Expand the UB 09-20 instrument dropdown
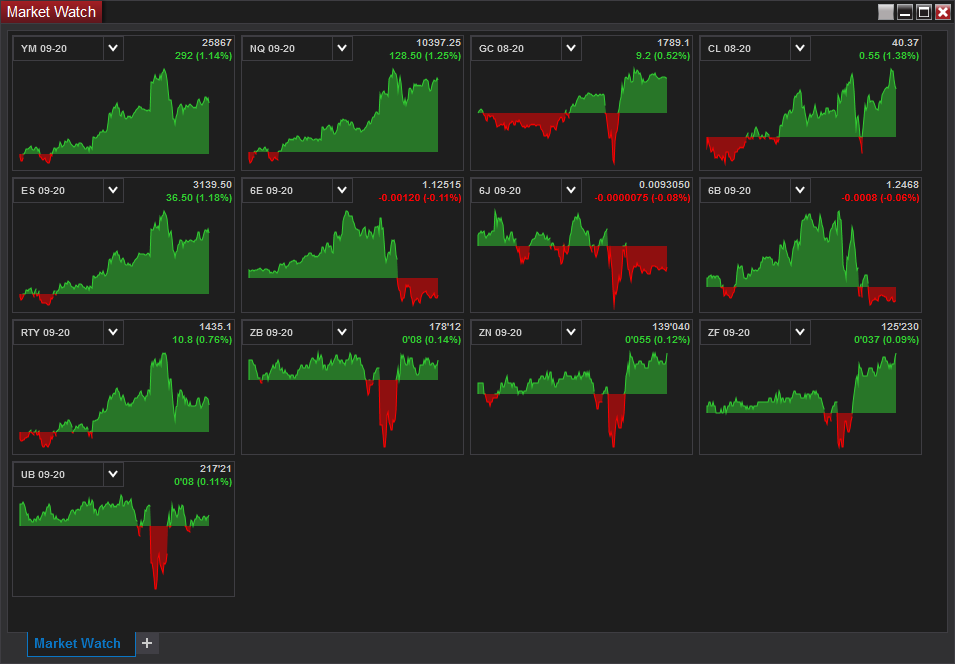Viewport: 955px width, 664px height. click(x=113, y=474)
